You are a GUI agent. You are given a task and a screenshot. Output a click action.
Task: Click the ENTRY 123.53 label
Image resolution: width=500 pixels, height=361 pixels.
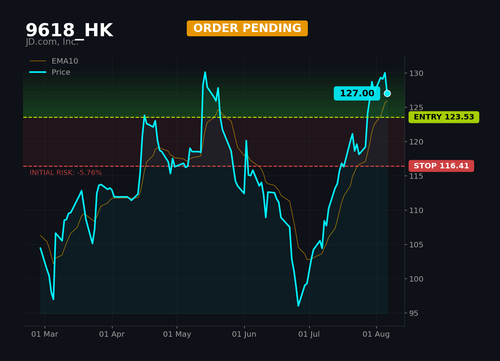click(x=444, y=117)
